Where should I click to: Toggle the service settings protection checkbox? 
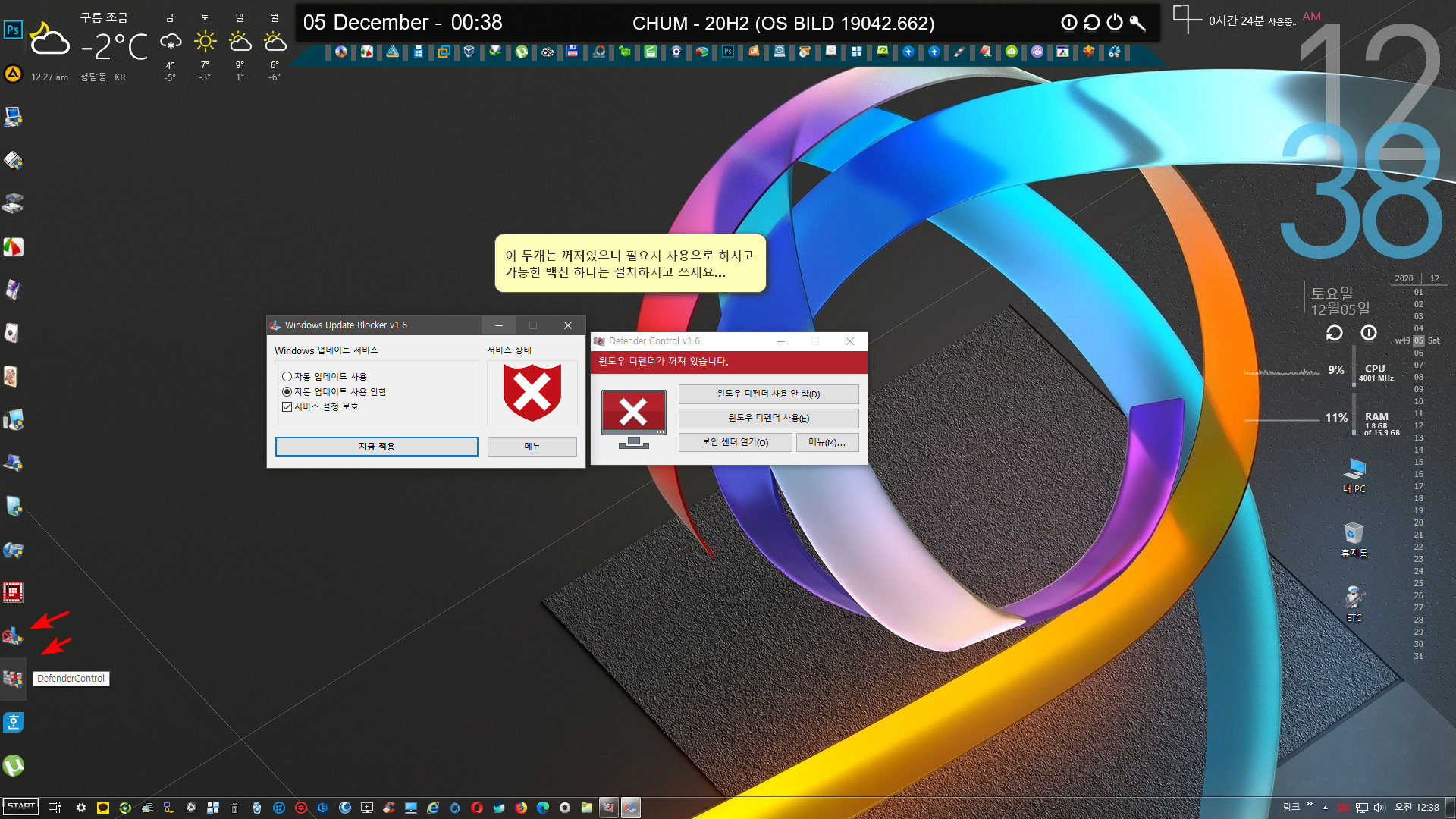click(x=320, y=407)
